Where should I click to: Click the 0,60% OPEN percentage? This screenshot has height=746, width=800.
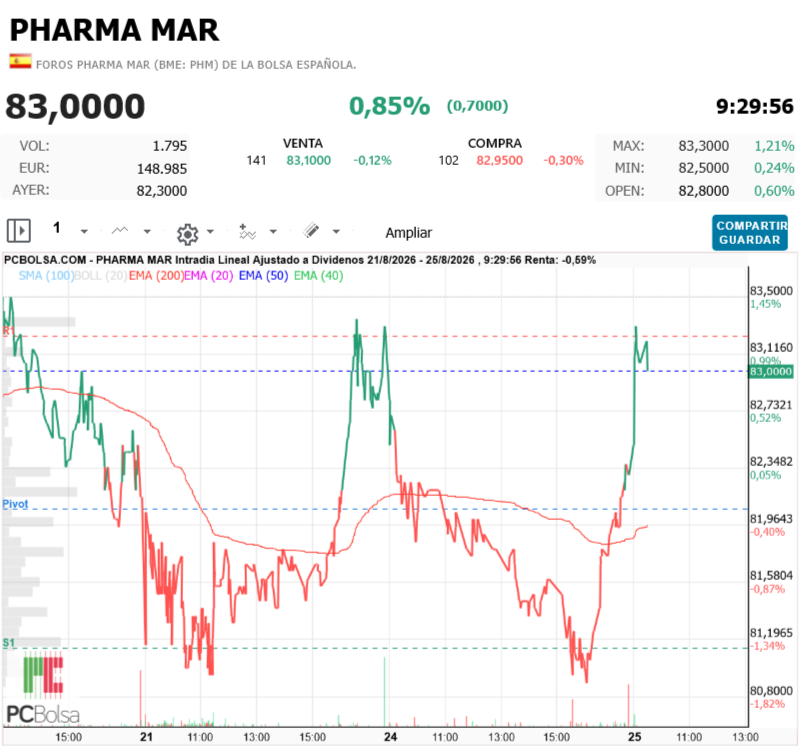[774, 191]
